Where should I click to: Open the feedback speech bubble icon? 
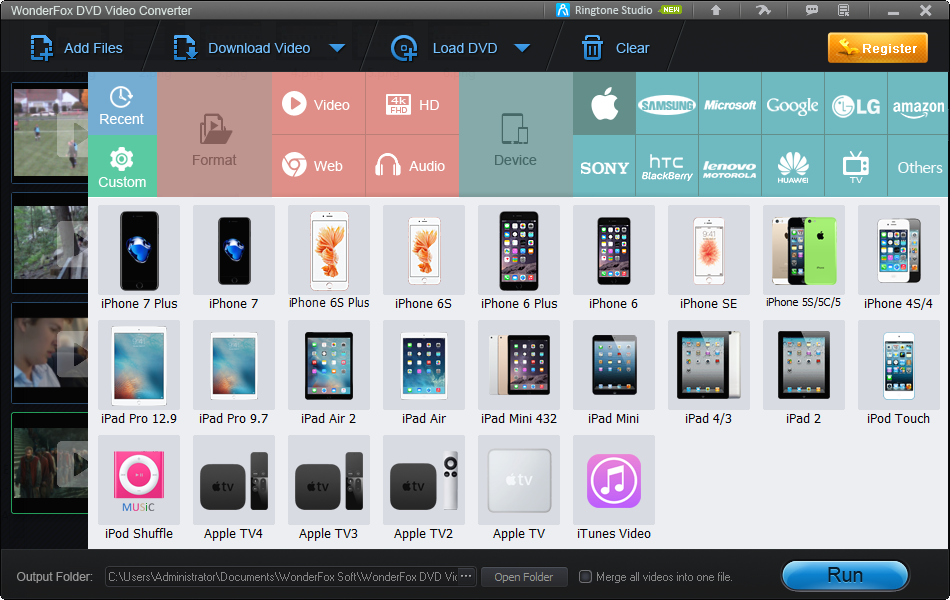click(811, 10)
